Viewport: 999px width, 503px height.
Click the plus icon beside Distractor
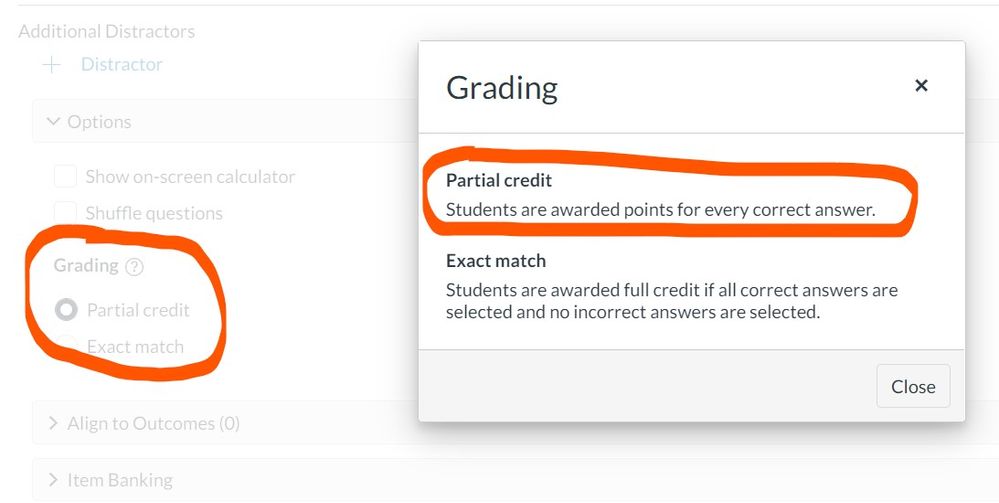tap(52, 65)
